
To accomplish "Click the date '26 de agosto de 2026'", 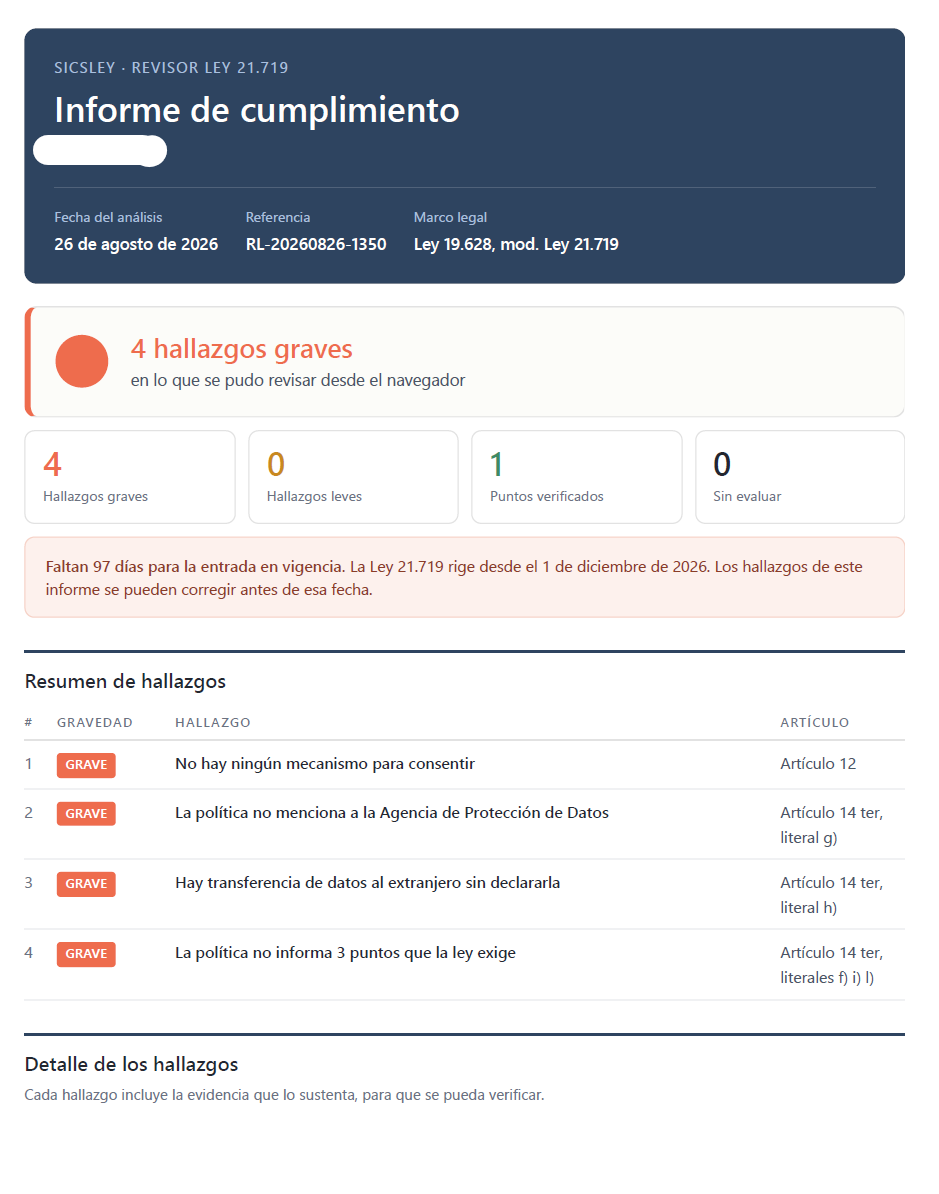I will [x=136, y=244].
